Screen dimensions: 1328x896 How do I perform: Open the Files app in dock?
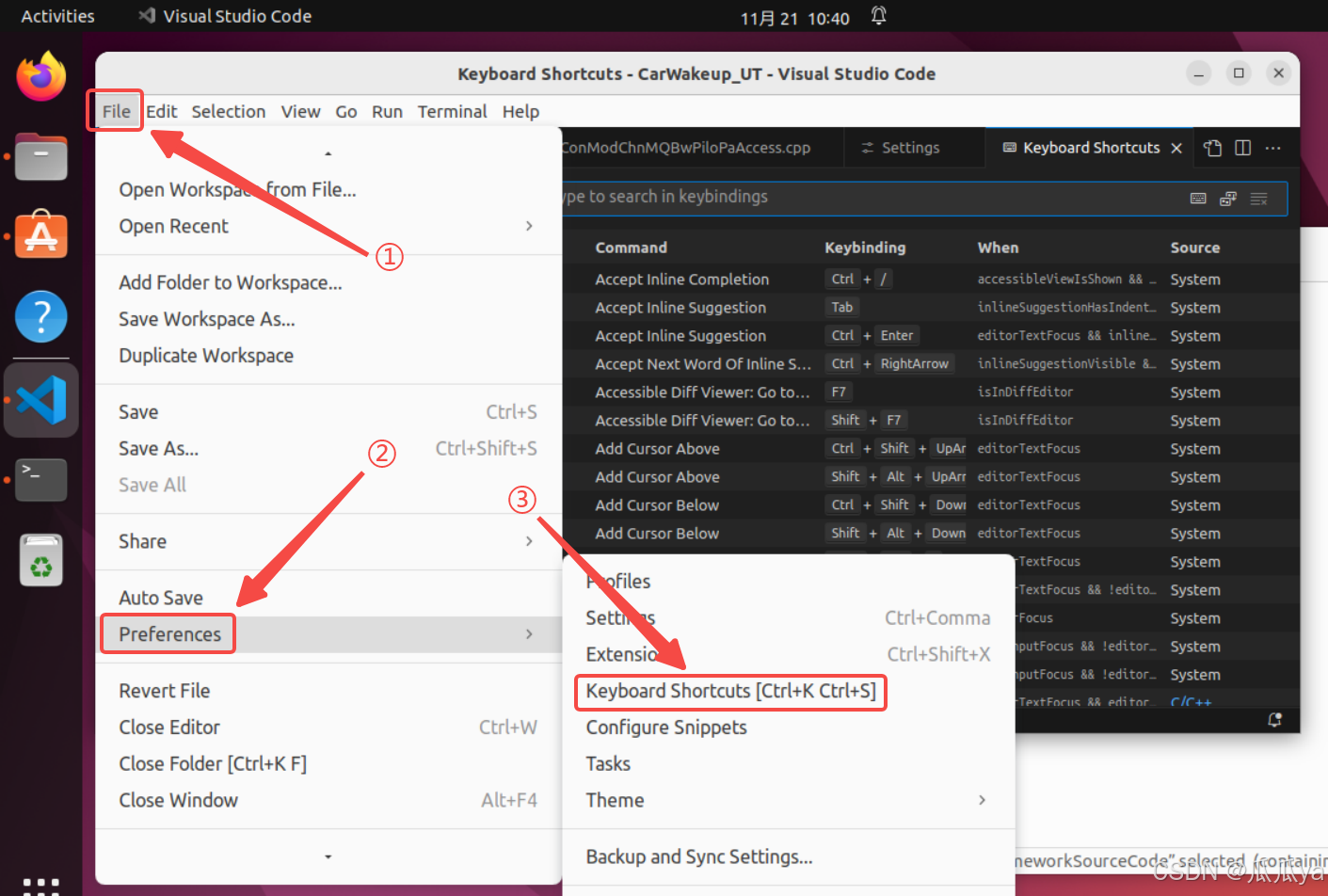tap(41, 156)
